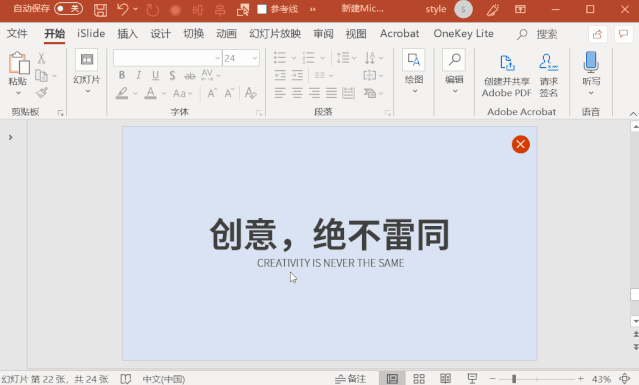Click the zoom slider handle in status bar
The image size is (639, 385).
514,379
